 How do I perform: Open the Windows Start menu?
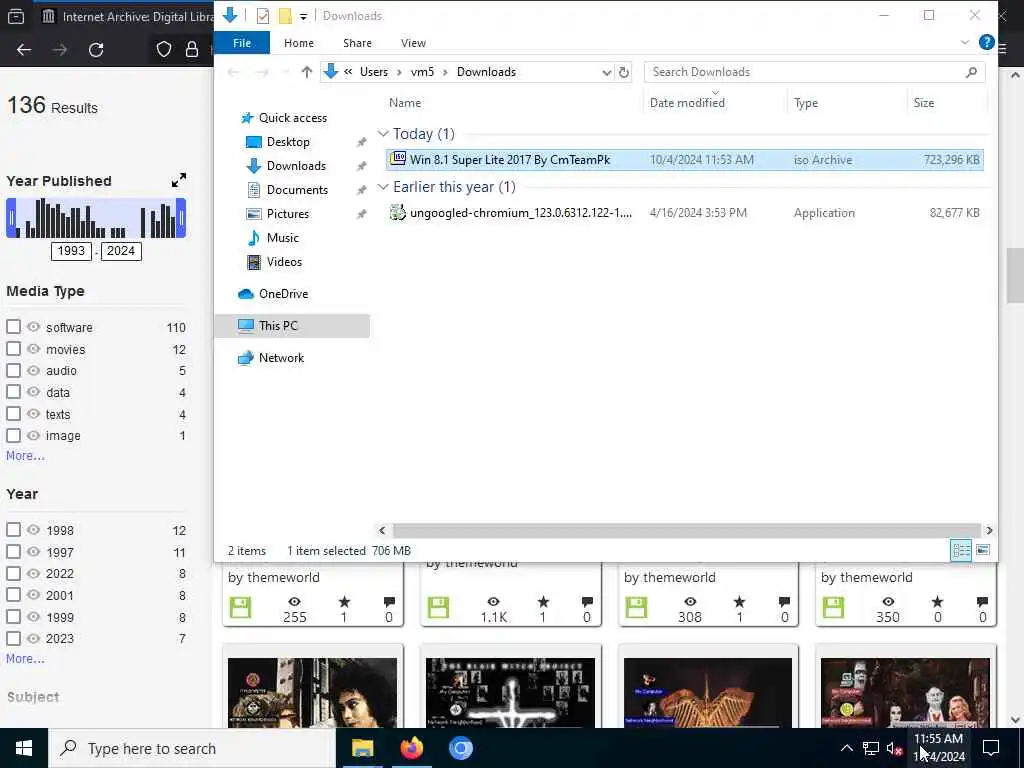tap(24, 748)
